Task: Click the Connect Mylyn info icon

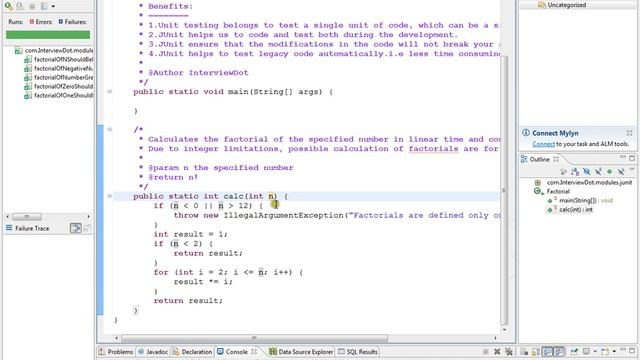Action: [526, 133]
